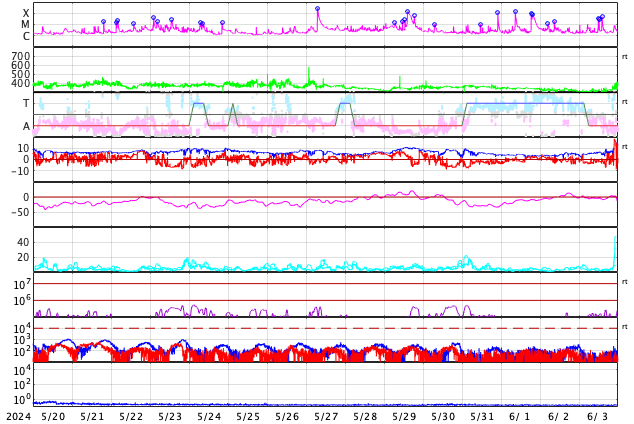Viewport: 634px width, 424px height.
Task: Click the 5/26 date label
Action: [287, 416]
